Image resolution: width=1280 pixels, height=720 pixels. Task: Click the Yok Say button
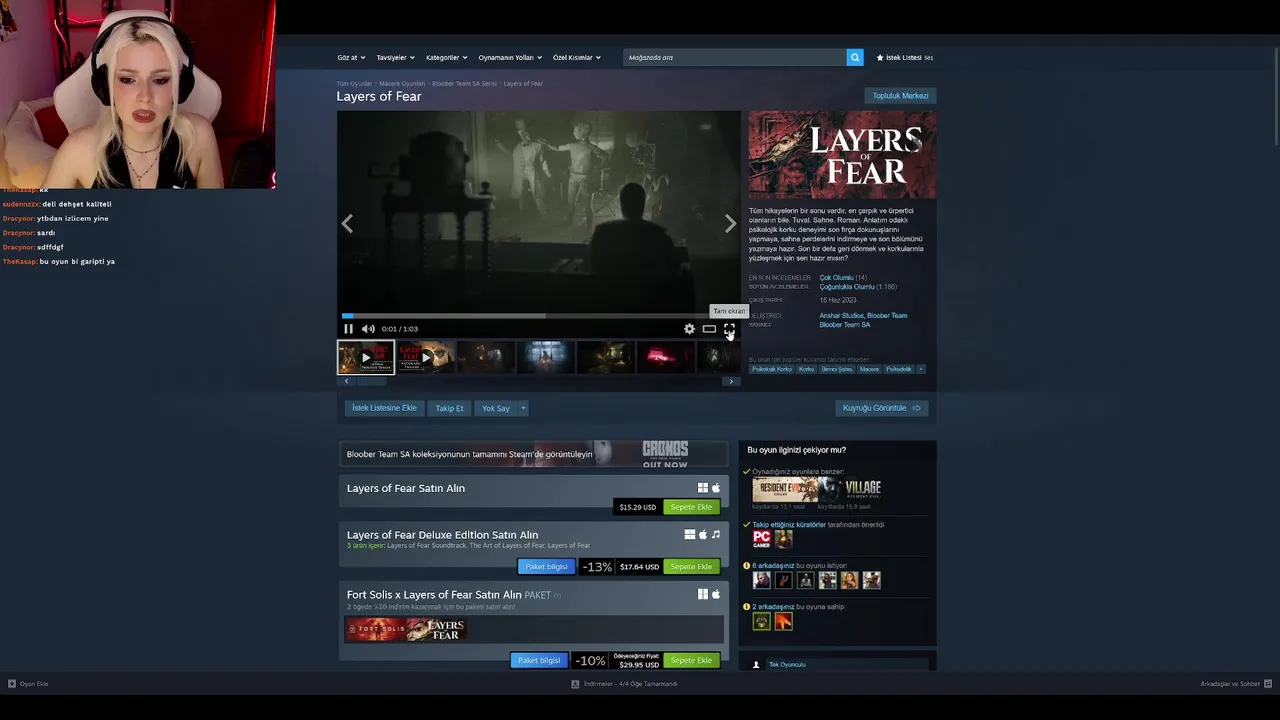pyautogui.click(x=496, y=408)
